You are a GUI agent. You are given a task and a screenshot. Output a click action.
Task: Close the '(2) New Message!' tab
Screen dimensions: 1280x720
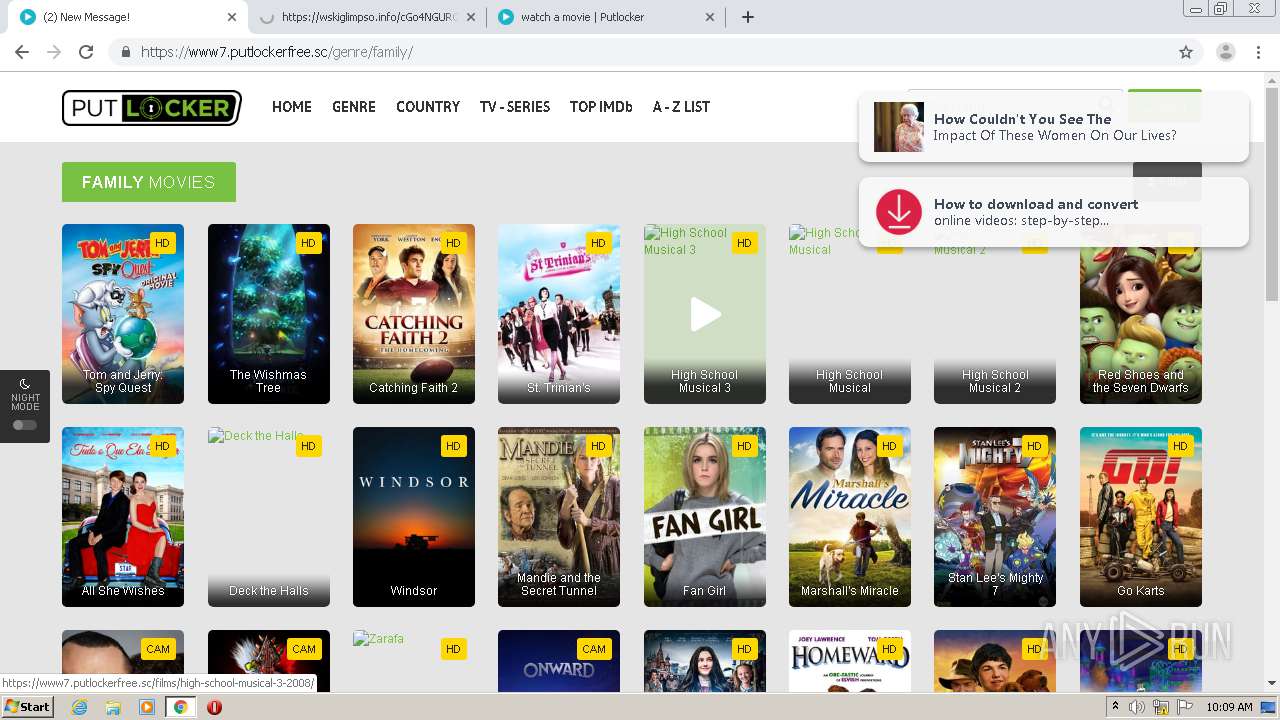pos(232,17)
